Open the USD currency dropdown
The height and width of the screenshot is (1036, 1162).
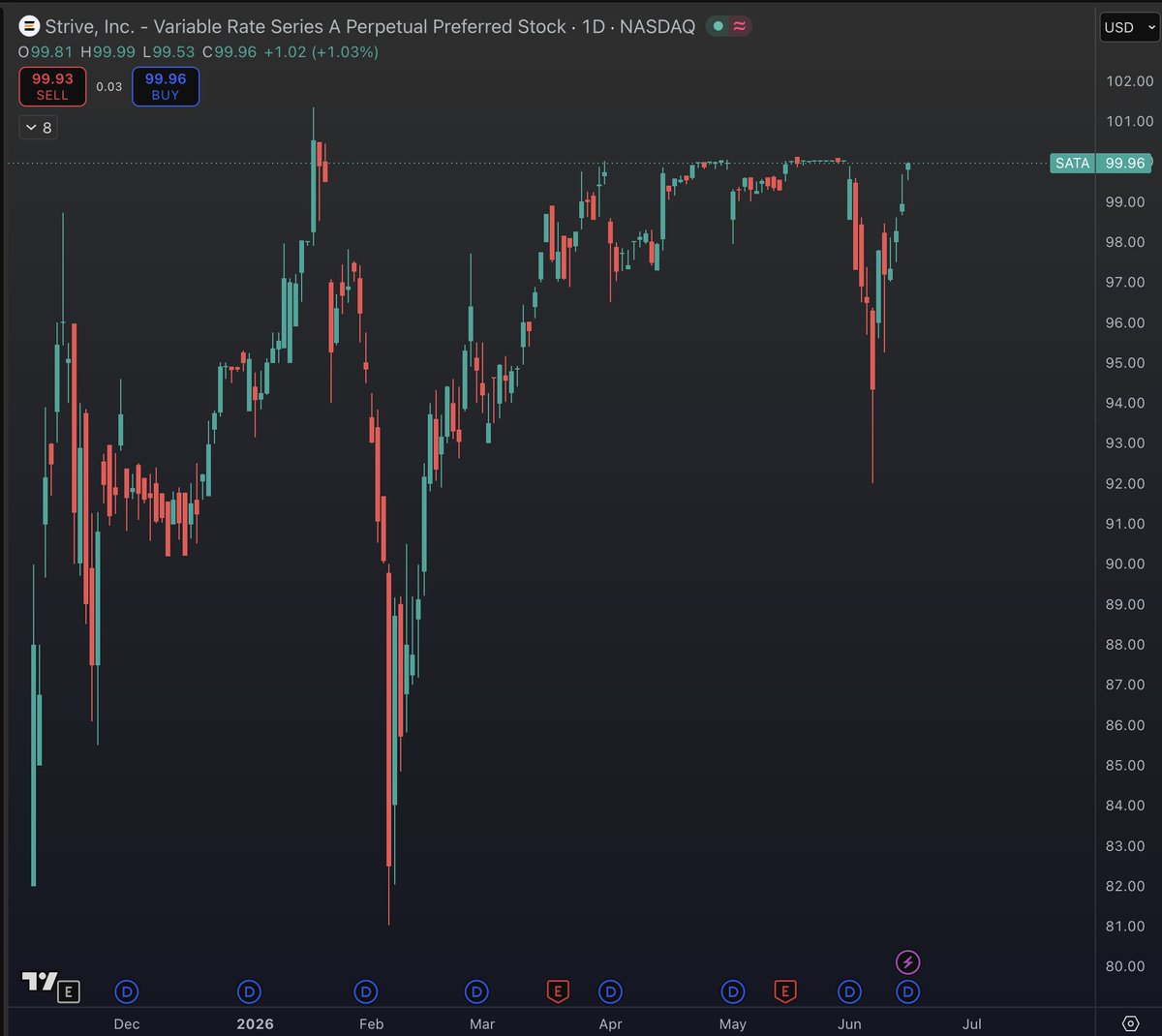point(1129,27)
